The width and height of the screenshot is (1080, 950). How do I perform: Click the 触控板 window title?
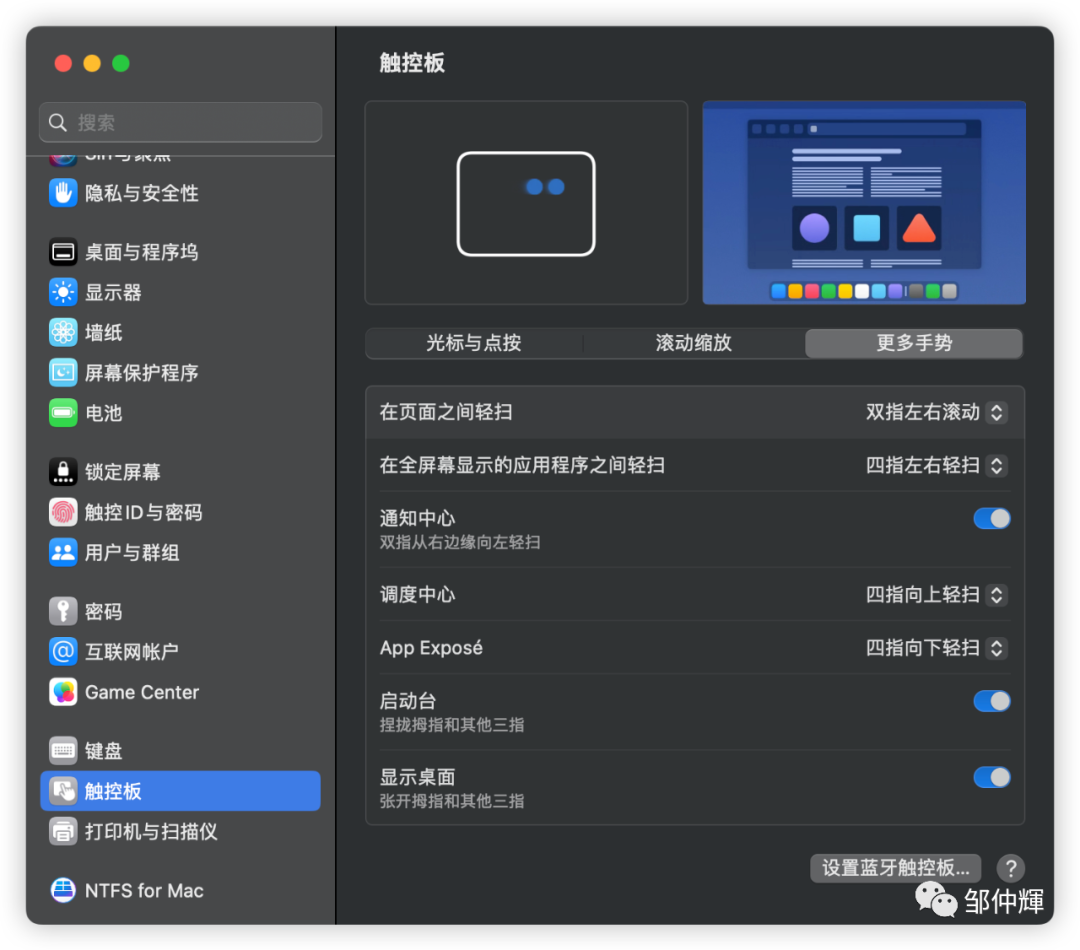412,63
